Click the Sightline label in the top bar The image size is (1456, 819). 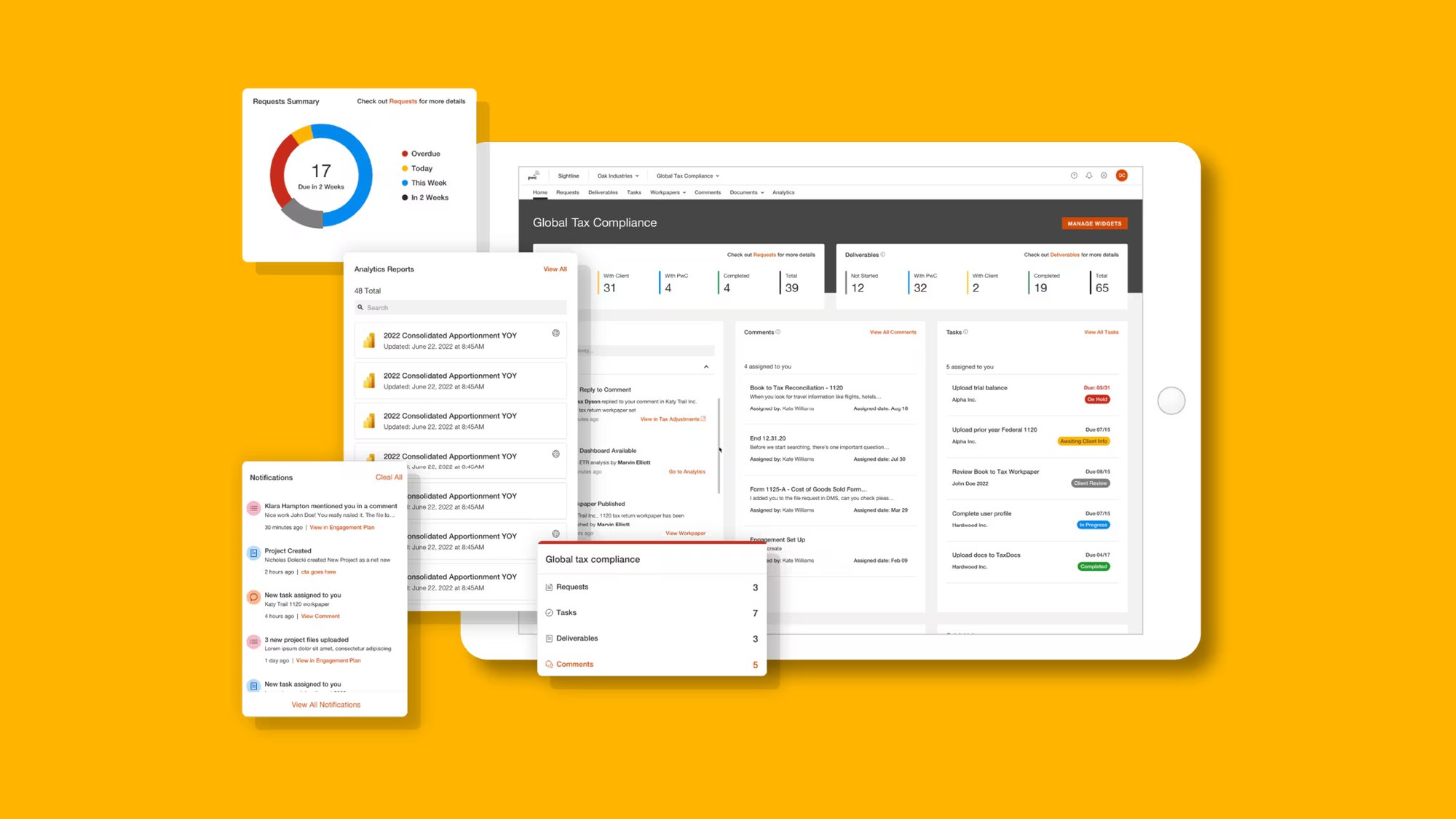(569, 175)
